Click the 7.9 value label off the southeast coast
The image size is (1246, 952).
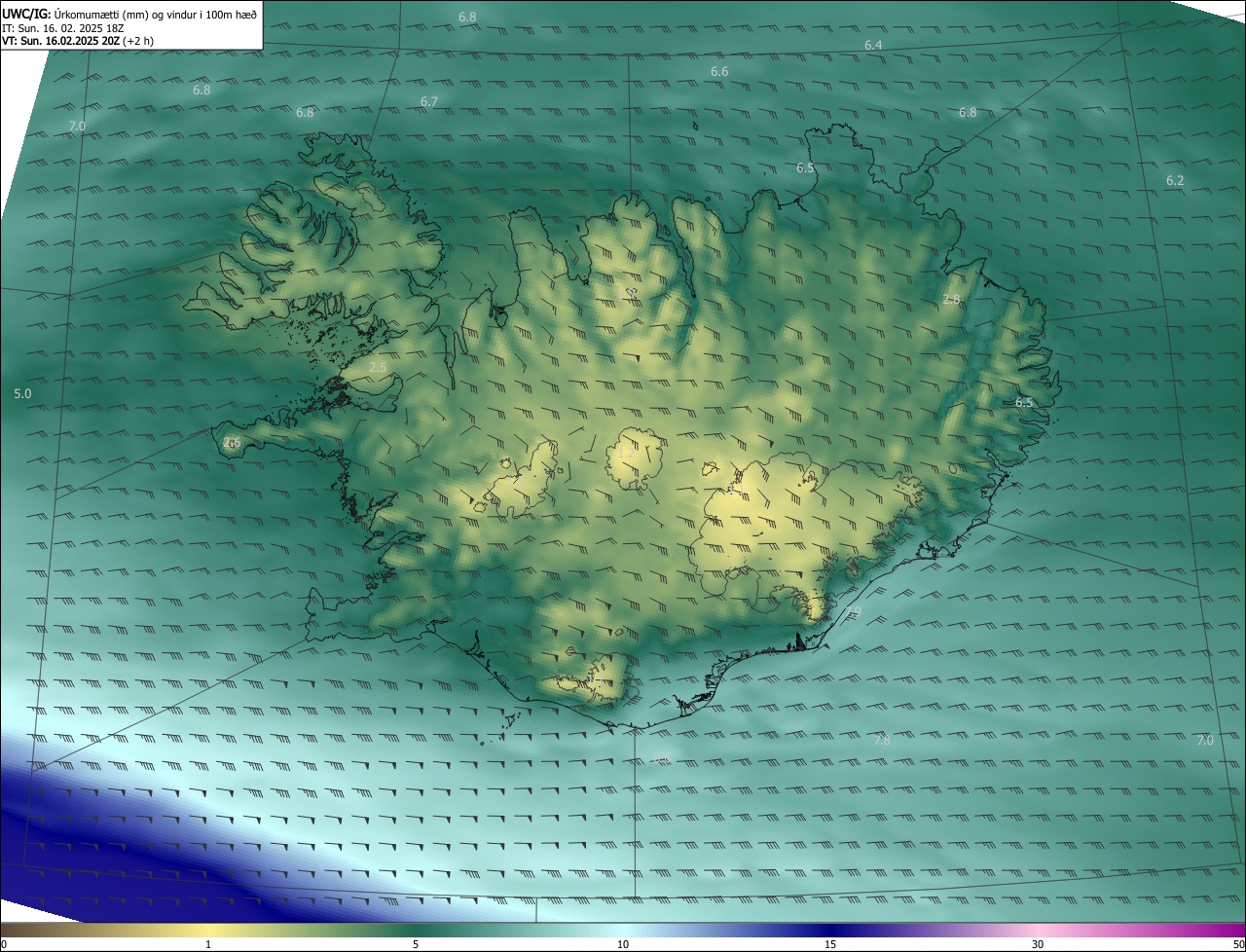[854, 612]
